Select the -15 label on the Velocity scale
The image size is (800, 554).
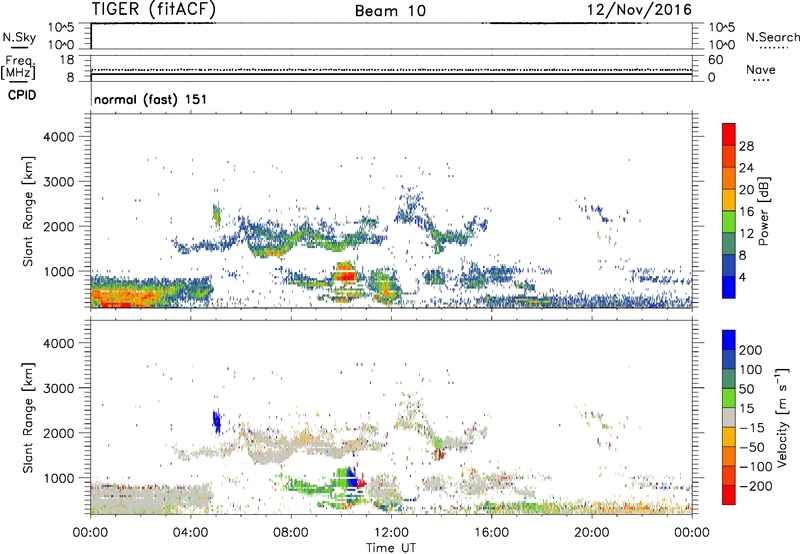tap(752, 427)
